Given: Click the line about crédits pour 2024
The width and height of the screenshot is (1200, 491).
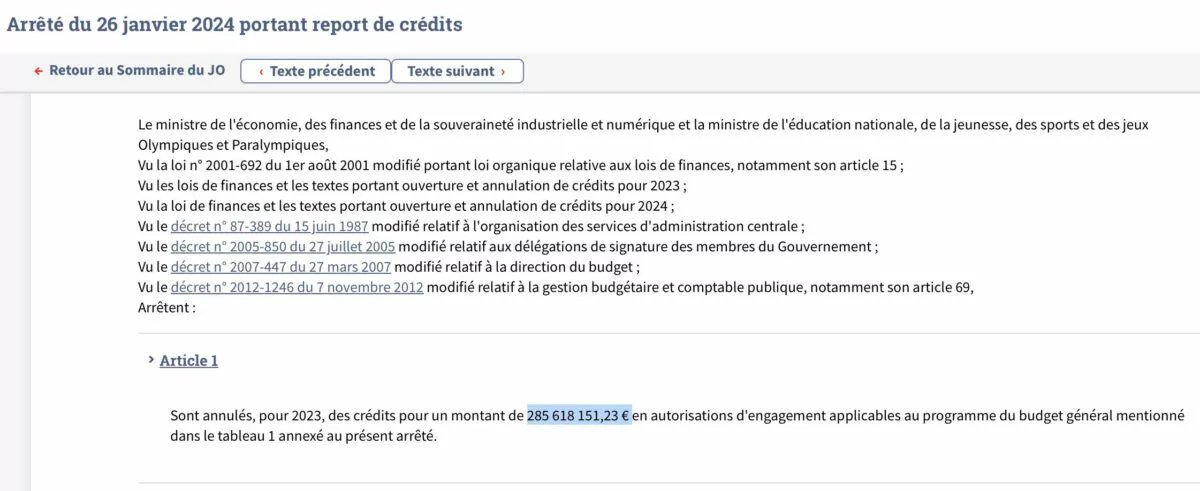Looking at the screenshot, I should coord(406,206).
